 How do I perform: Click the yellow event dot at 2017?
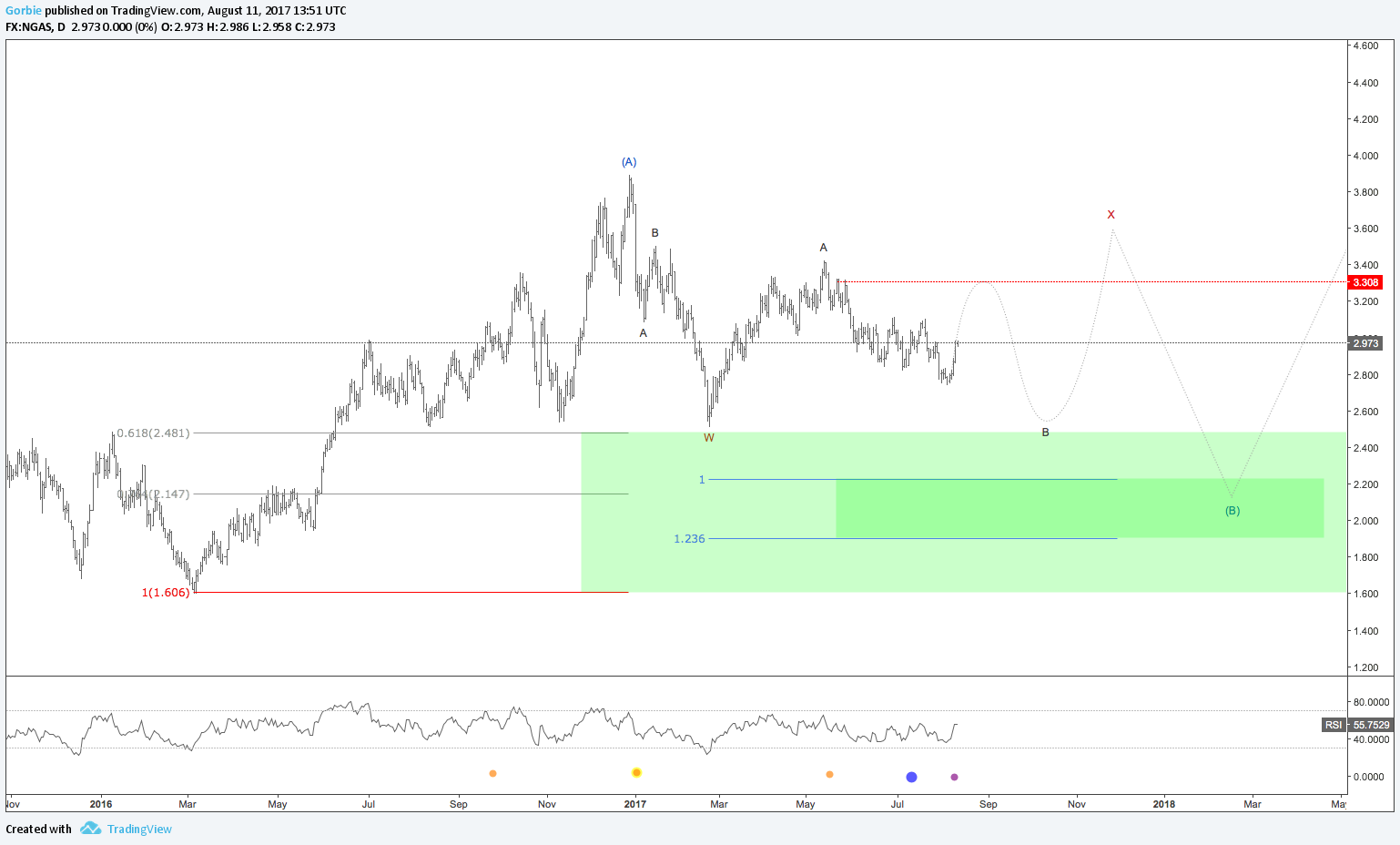pyautogui.click(x=636, y=772)
